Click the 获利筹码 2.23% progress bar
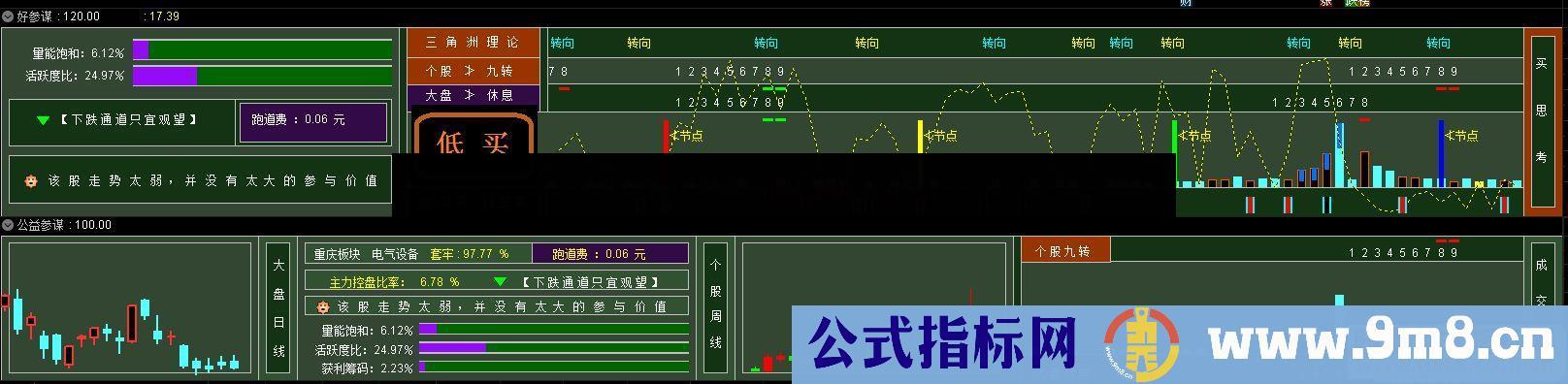 (x=554, y=368)
